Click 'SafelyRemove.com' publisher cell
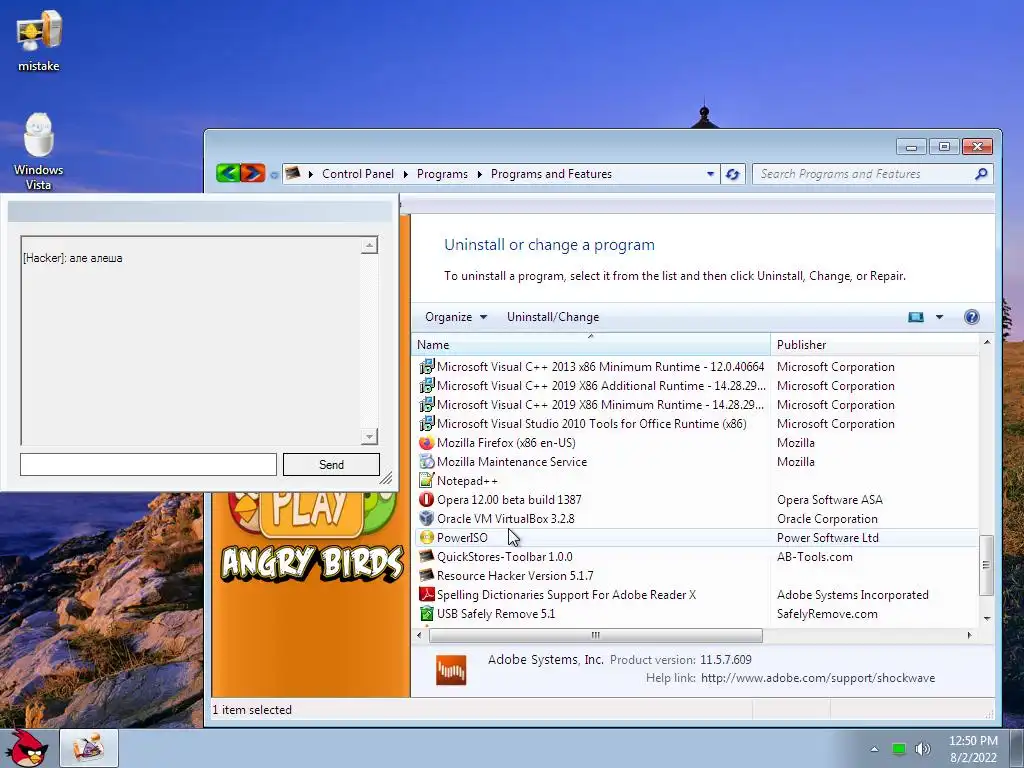Screen dimensions: 1024x768 [827, 614]
